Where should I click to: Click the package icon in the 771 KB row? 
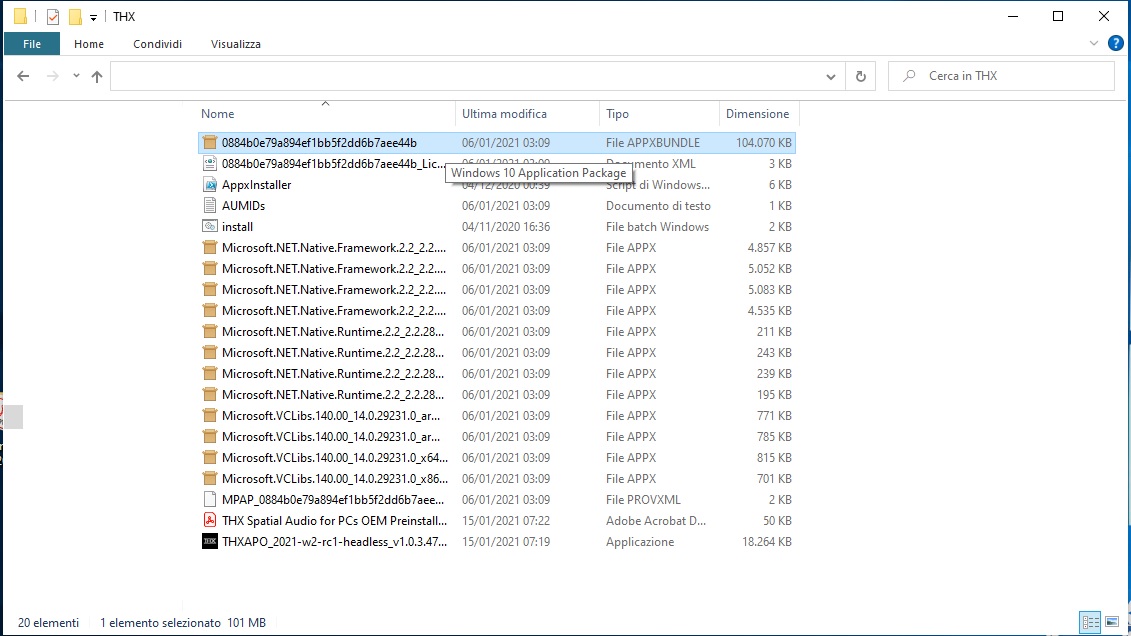pos(209,415)
